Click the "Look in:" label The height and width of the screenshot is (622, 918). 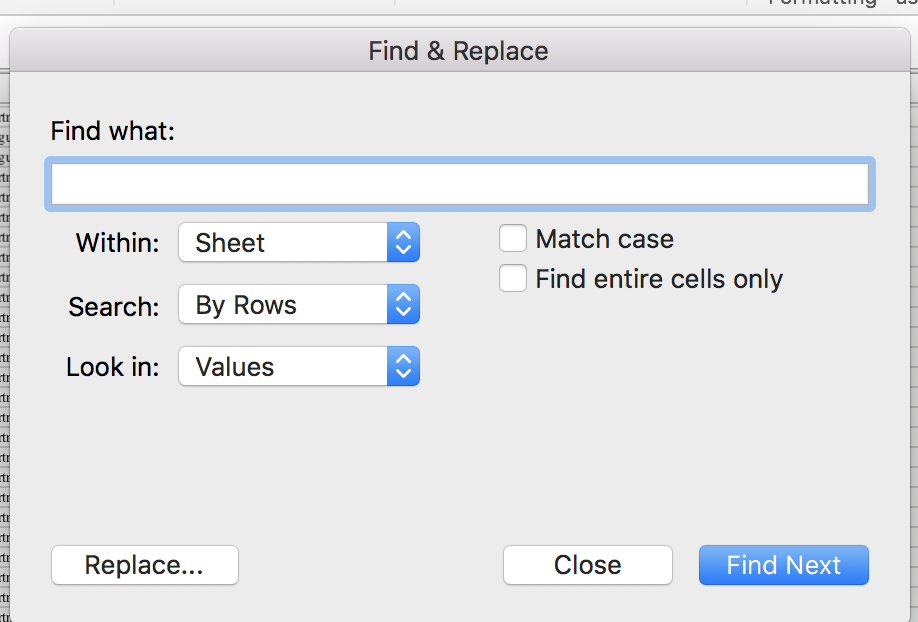point(113,367)
